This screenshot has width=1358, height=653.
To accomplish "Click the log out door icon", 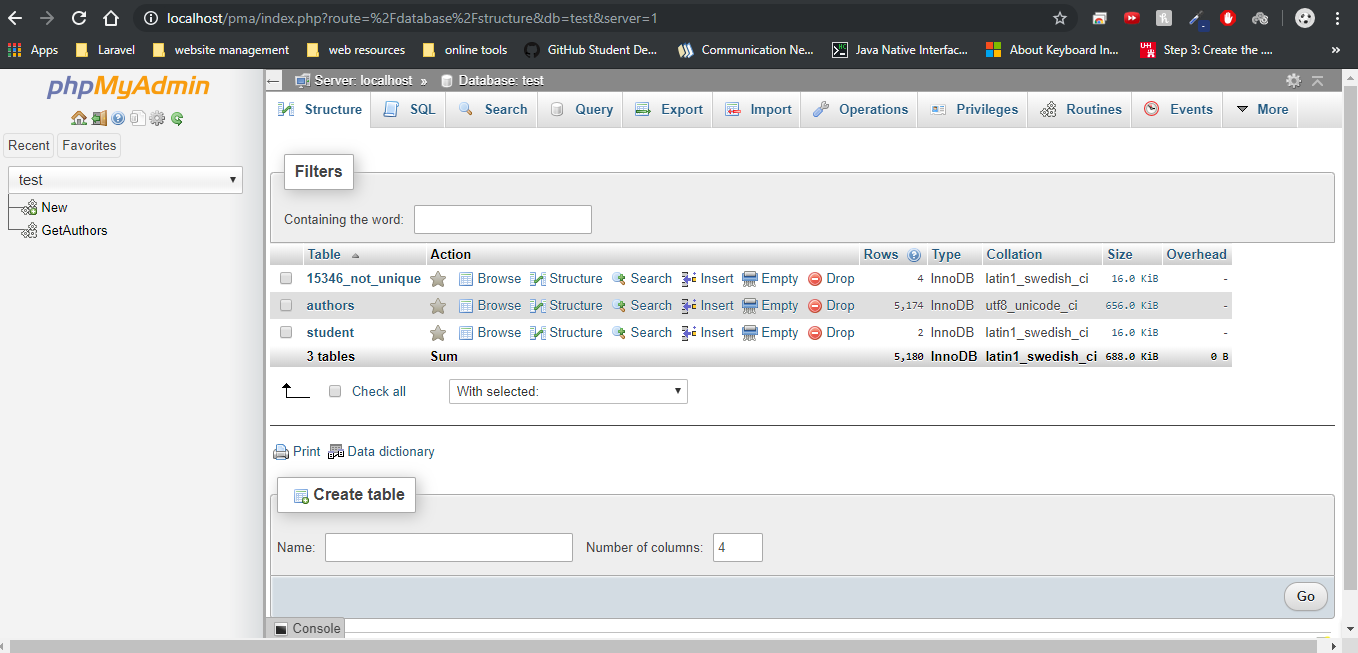I will click(x=99, y=118).
